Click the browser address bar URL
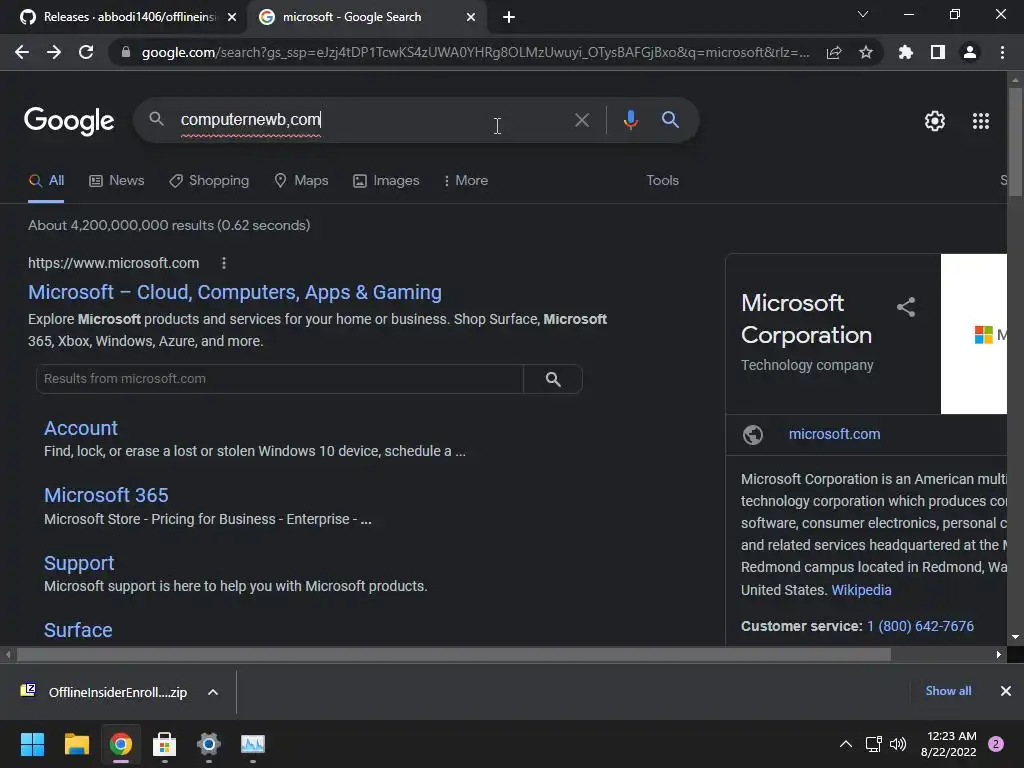The image size is (1024, 768). [x=475, y=52]
